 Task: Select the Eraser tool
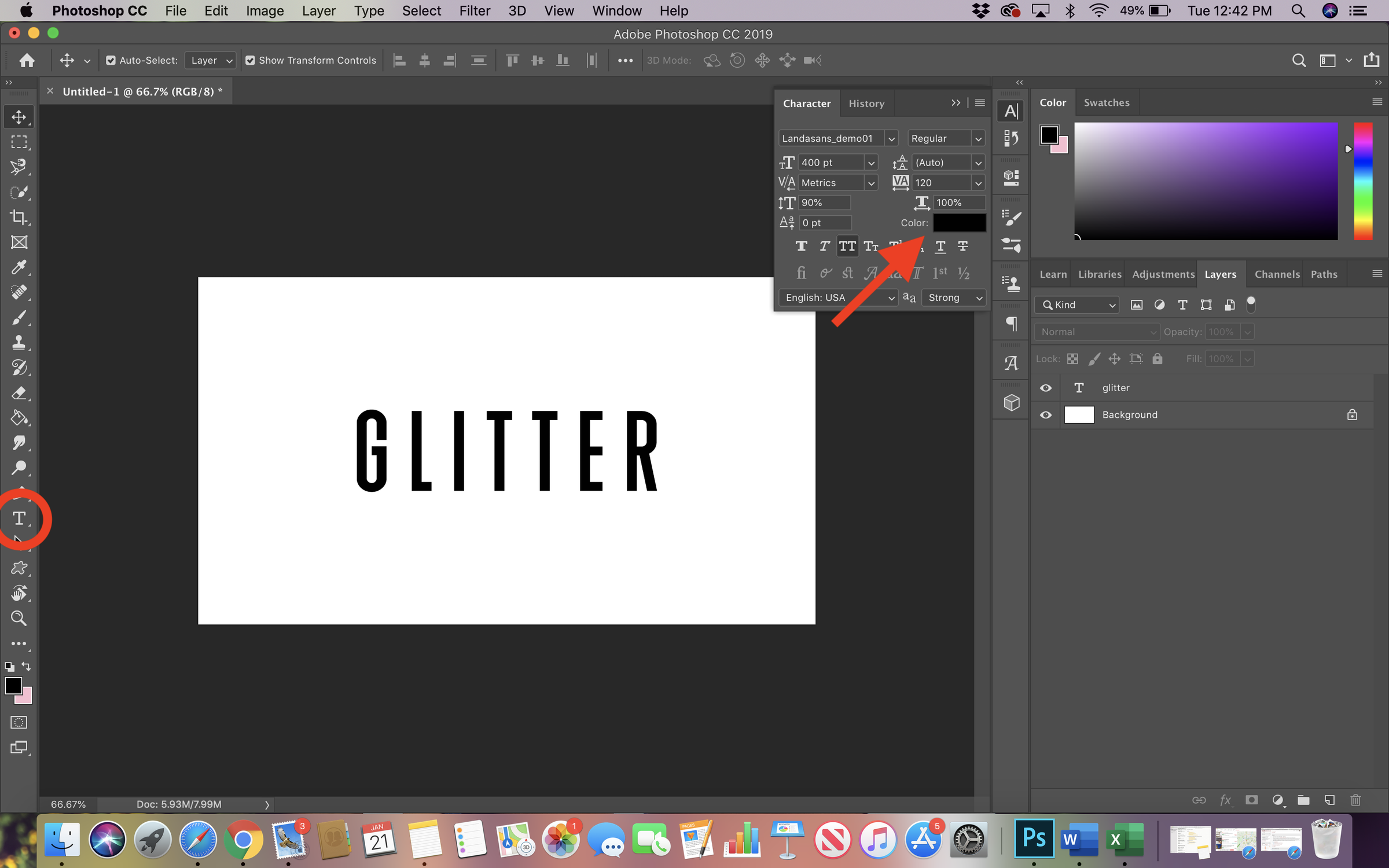click(x=19, y=393)
